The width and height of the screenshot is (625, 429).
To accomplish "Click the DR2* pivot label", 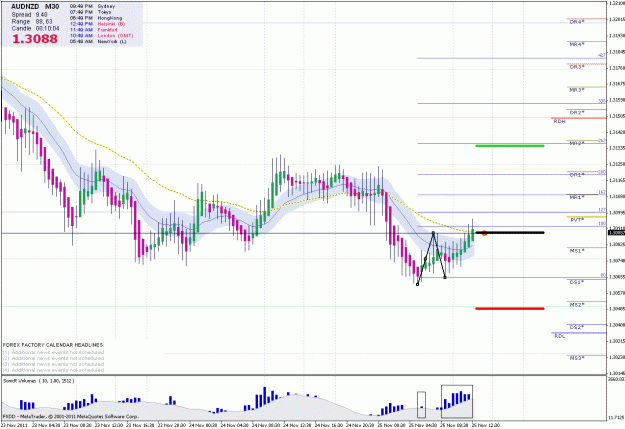I will [x=577, y=113].
